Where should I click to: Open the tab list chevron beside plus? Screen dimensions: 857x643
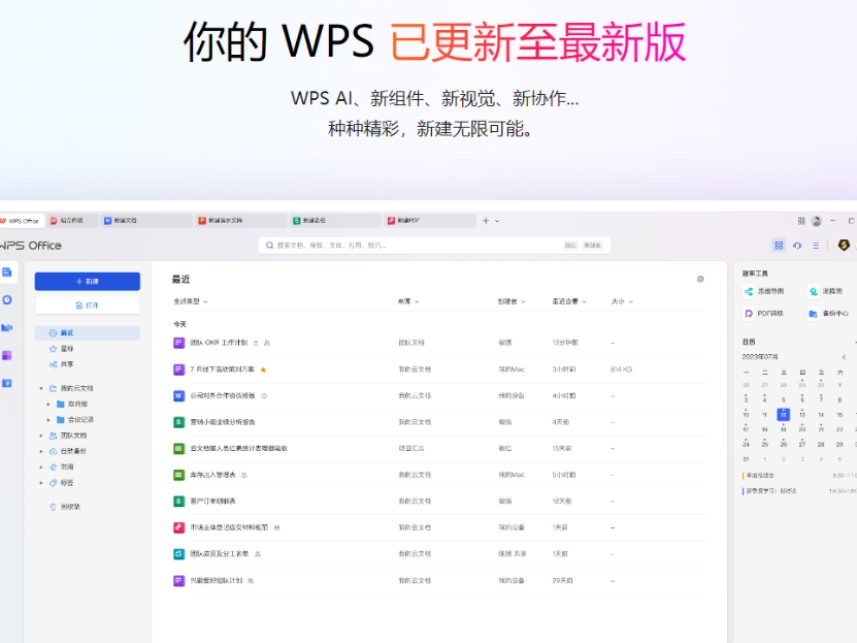pos(497,221)
